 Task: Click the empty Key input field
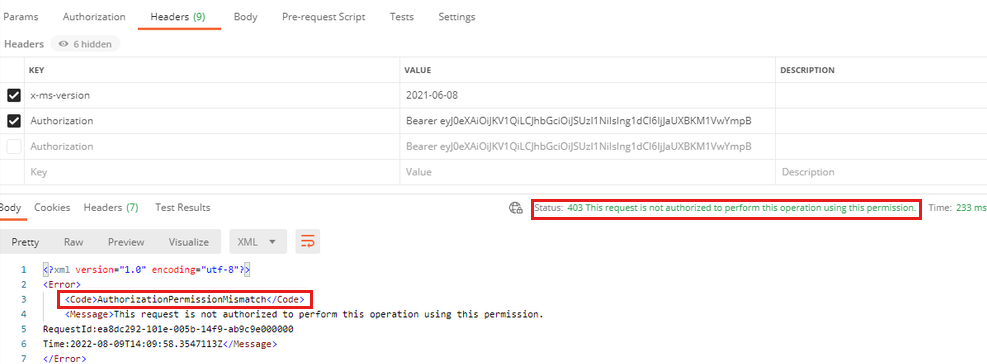212,172
